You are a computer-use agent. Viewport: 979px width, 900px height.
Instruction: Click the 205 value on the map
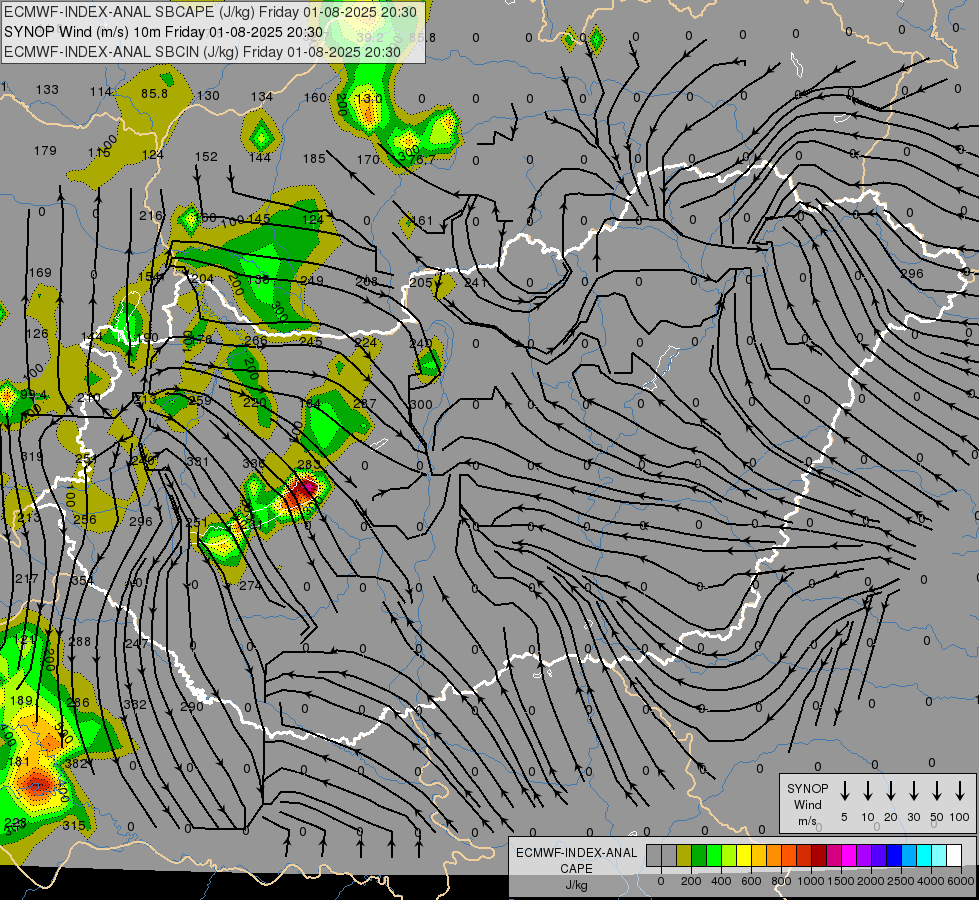pyautogui.click(x=421, y=282)
